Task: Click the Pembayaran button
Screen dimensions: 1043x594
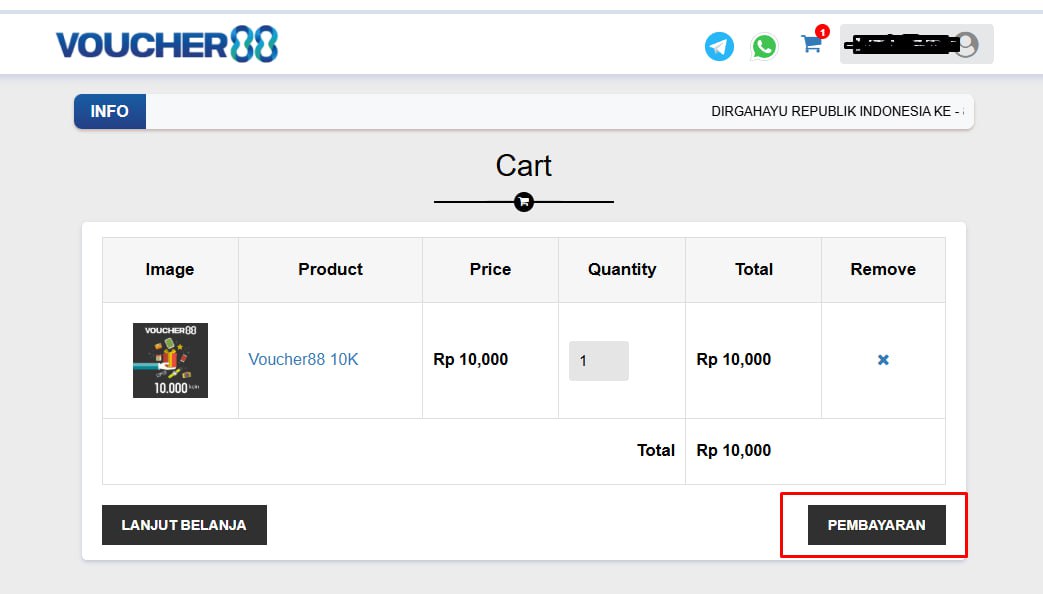Action: point(877,525)
